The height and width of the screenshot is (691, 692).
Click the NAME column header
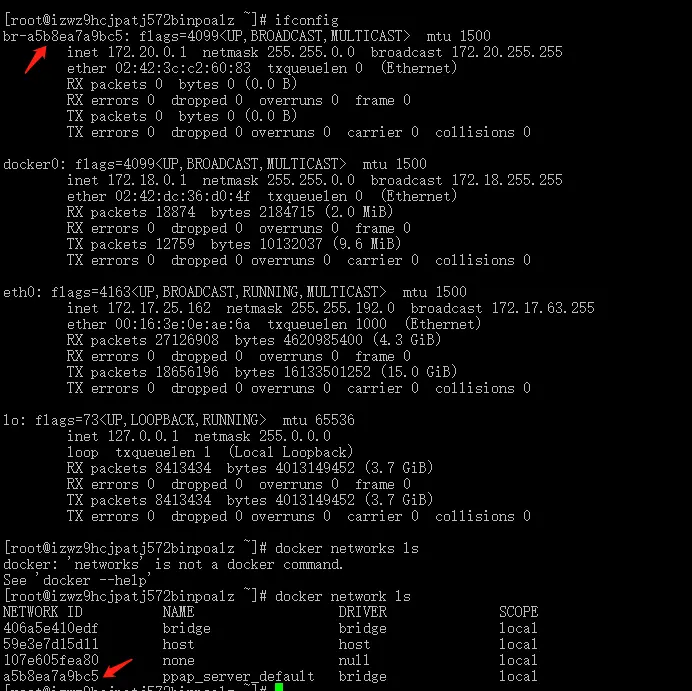[x=178, y=612]
